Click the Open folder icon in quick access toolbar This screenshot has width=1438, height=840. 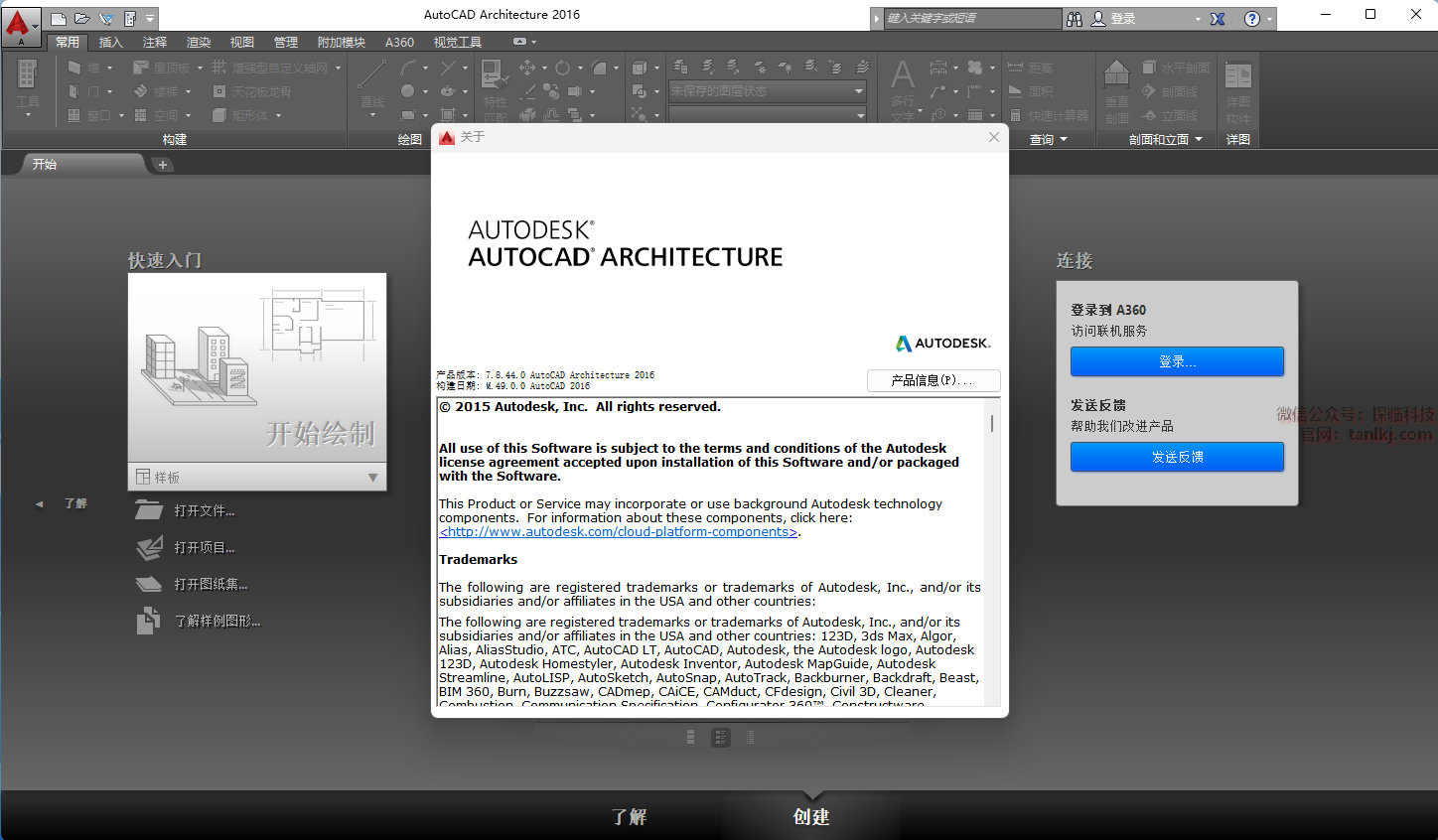coord(82,18)
